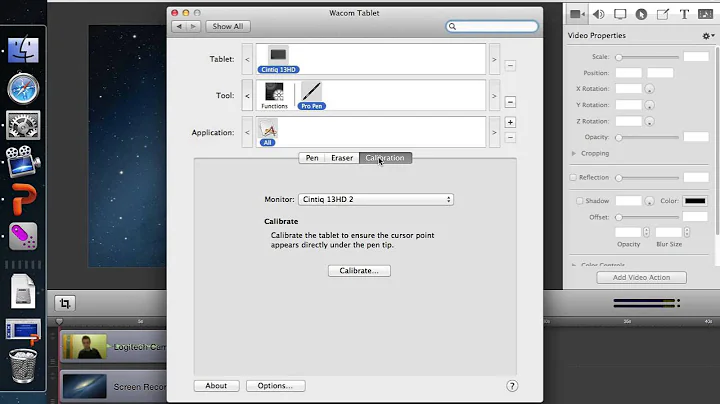The height and width of the screenshot is (404, 720).
Task: Click the Blur Size stepper
Action: click(x=687, y=232)
